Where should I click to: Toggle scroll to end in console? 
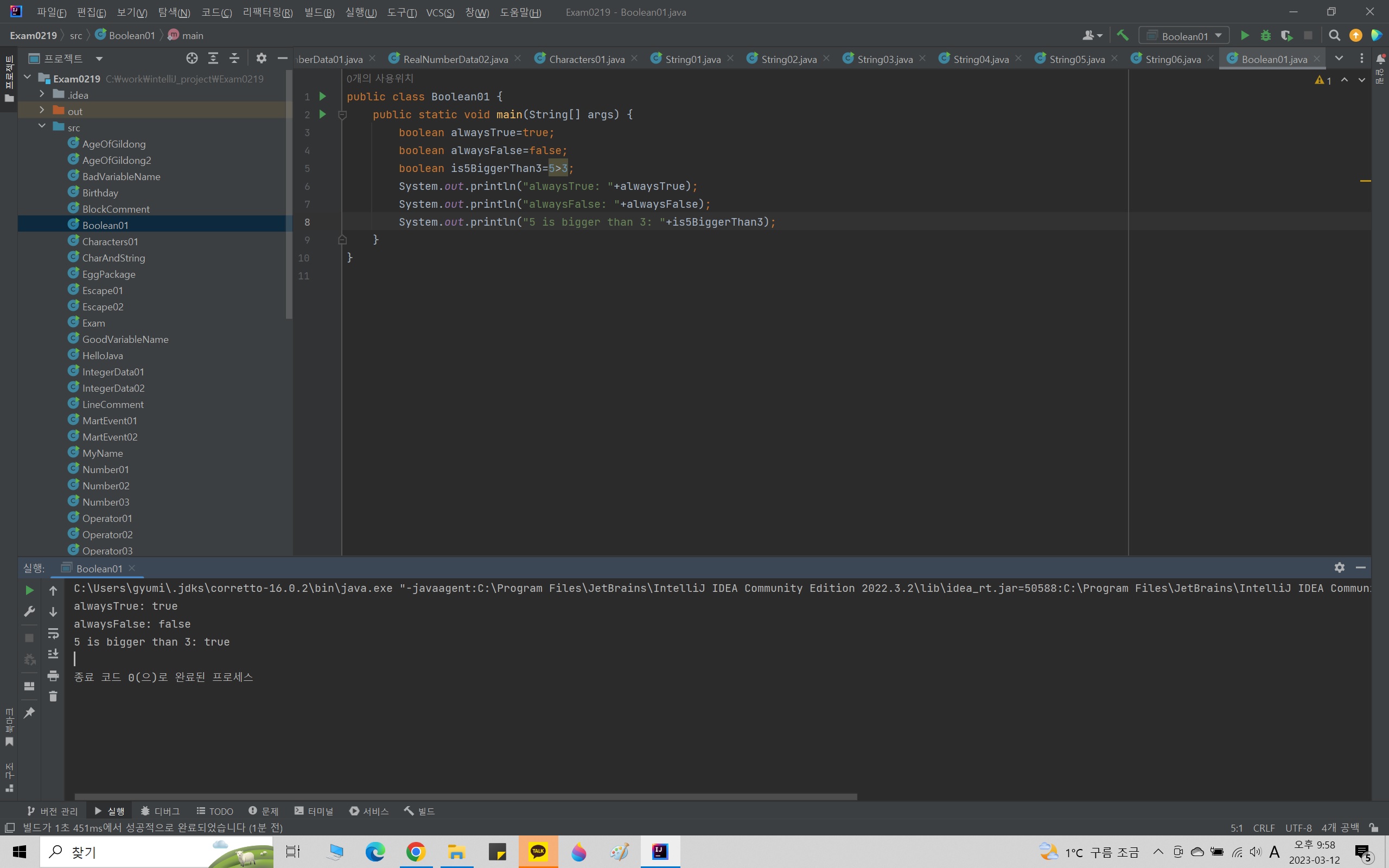tap(53, 654)
